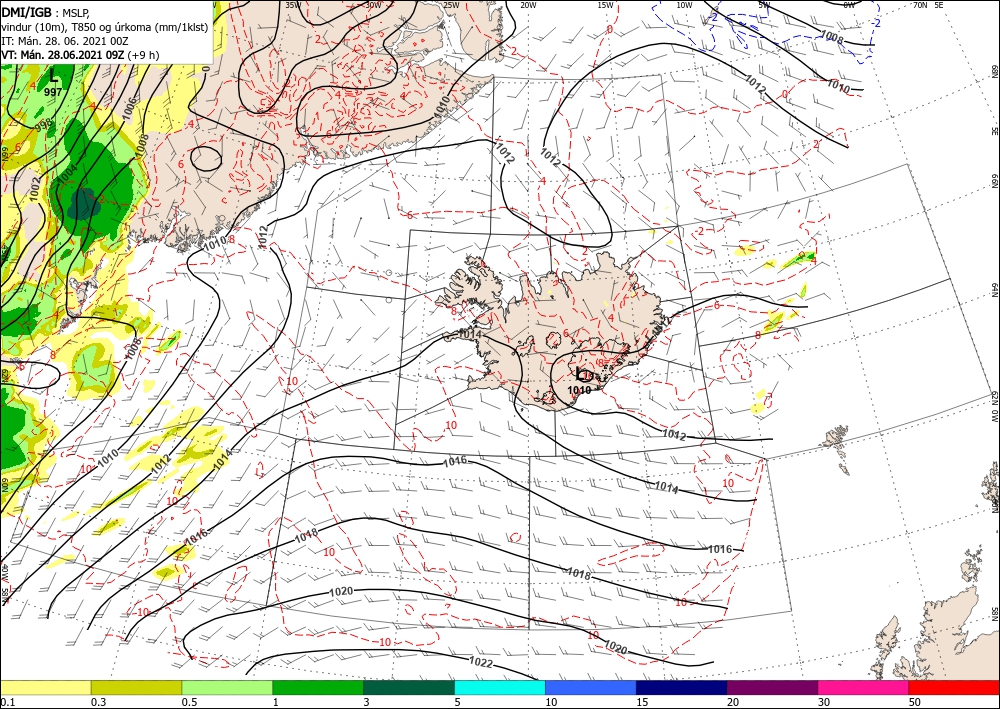Choose the navy 15–20 legend swatch

[682, 687]
